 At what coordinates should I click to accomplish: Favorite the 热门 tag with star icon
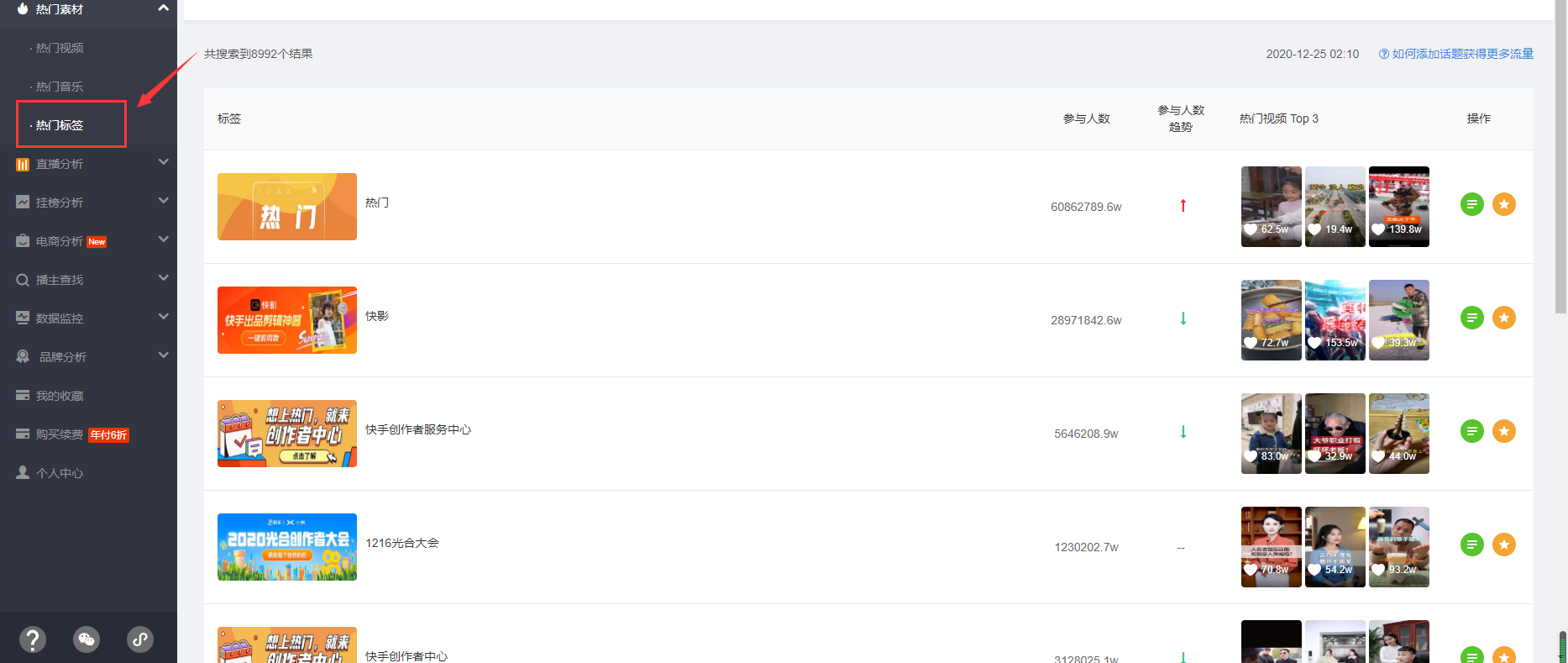tap(1503, 204)
